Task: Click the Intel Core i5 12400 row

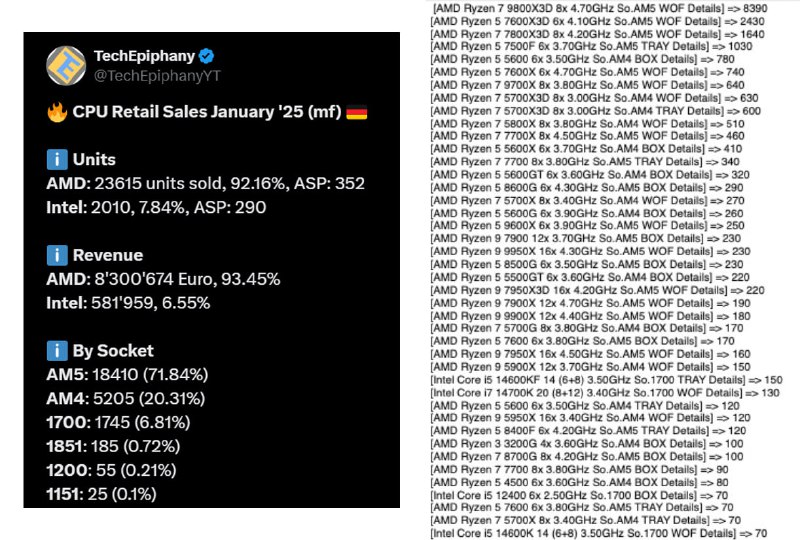Action: coord(579,495)
